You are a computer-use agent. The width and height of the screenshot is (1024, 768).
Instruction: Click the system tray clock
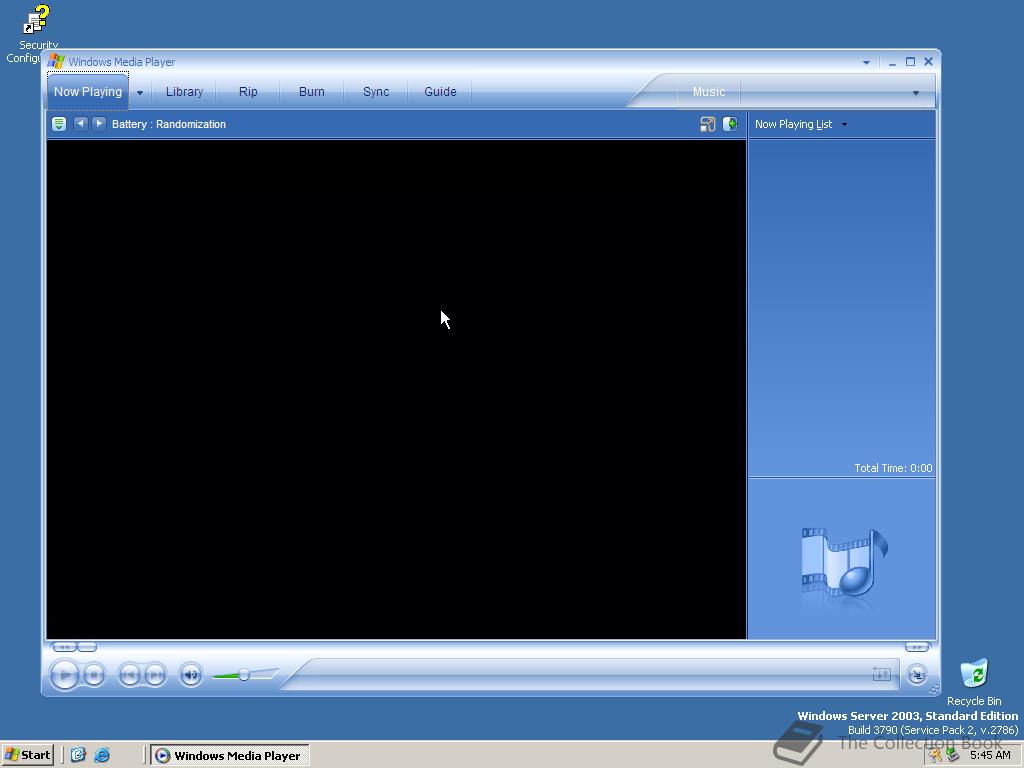[990, 755]
